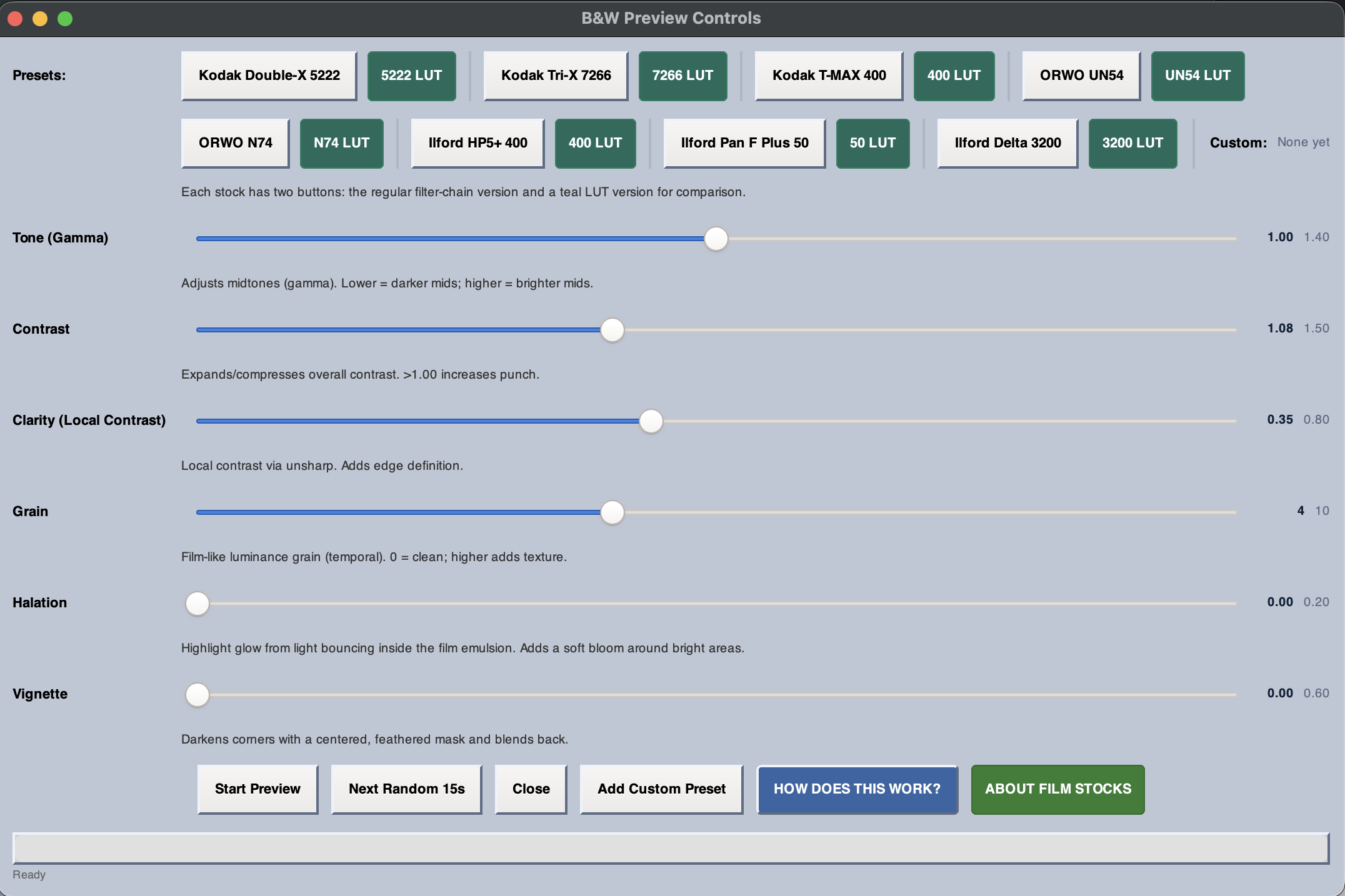Apply the 3200 LUT preset
Screen dimensions: 1345x896
1132,143
